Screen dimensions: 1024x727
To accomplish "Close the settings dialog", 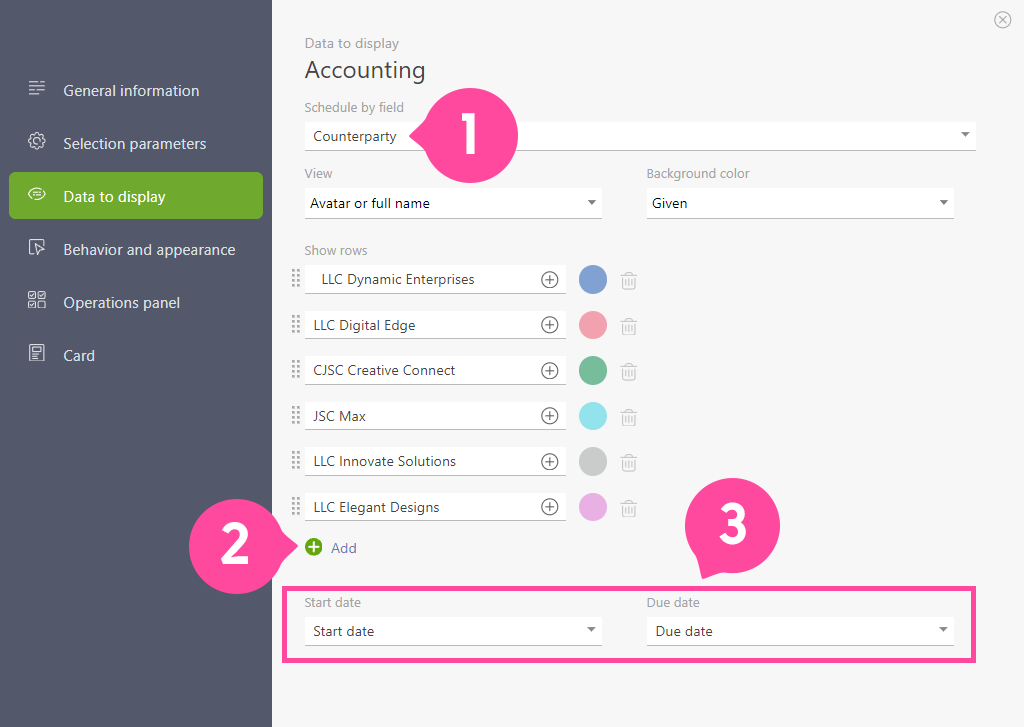I will click(1002, 20).
